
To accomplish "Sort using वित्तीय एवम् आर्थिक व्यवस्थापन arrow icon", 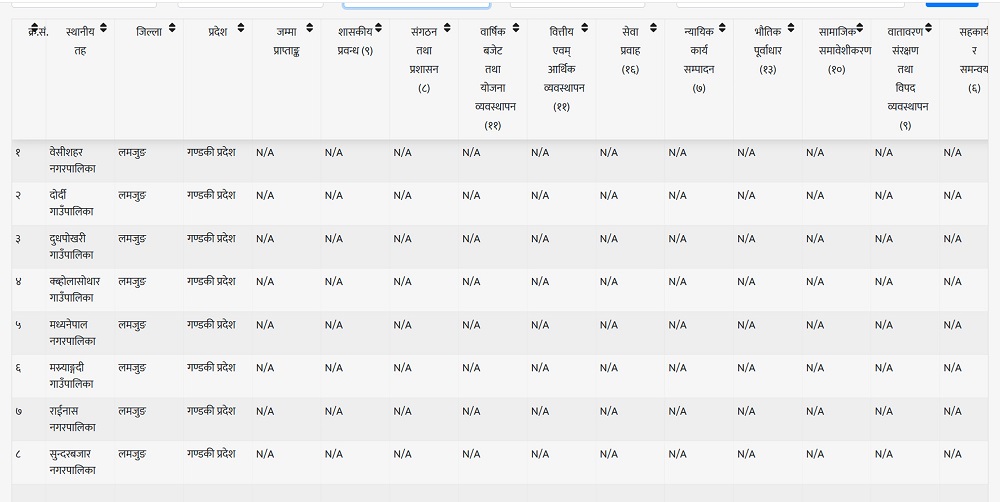I will pyautogui.click(x=585, y=30).
